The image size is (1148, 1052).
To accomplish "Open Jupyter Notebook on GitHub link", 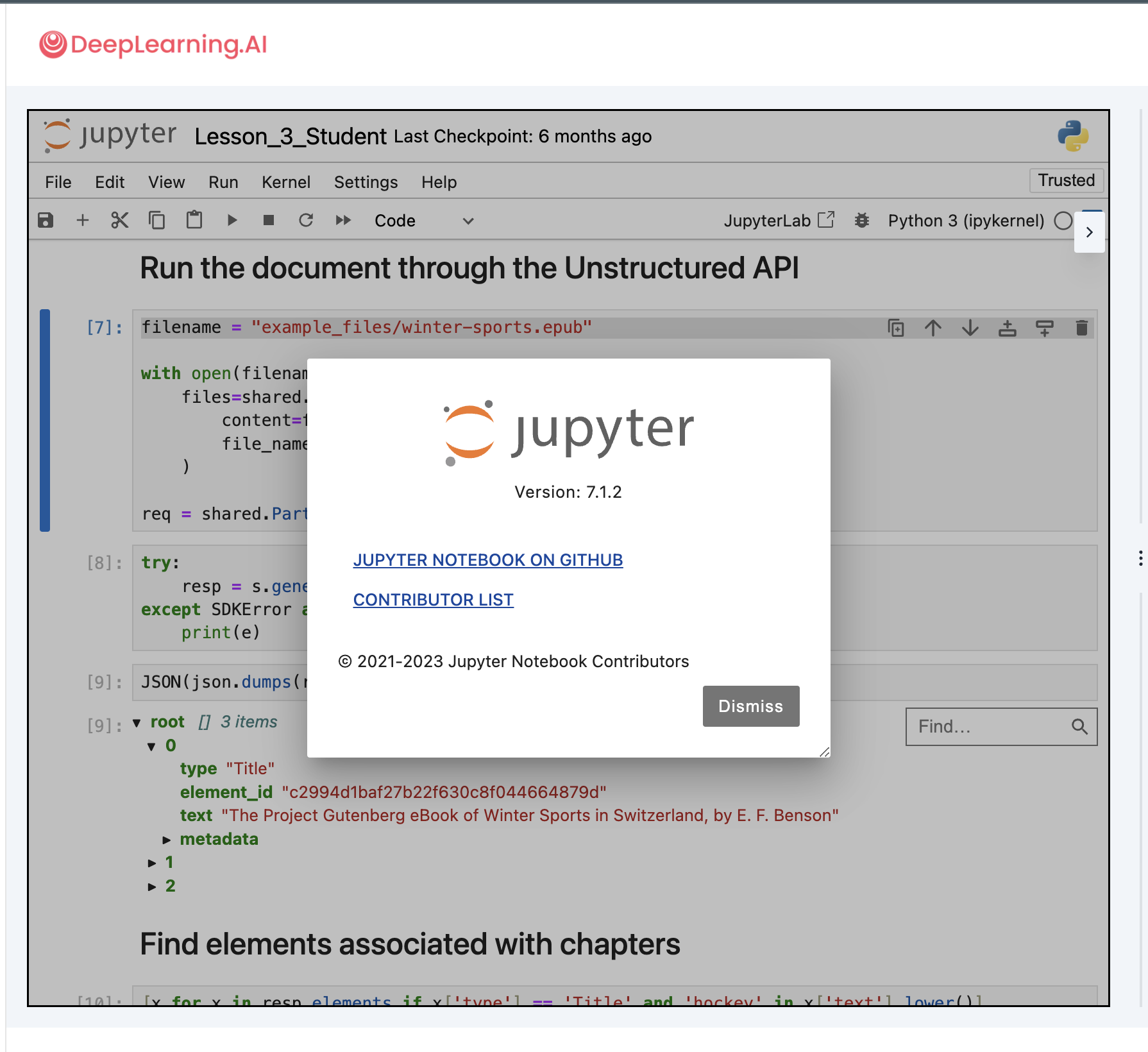I will (488, 560).
